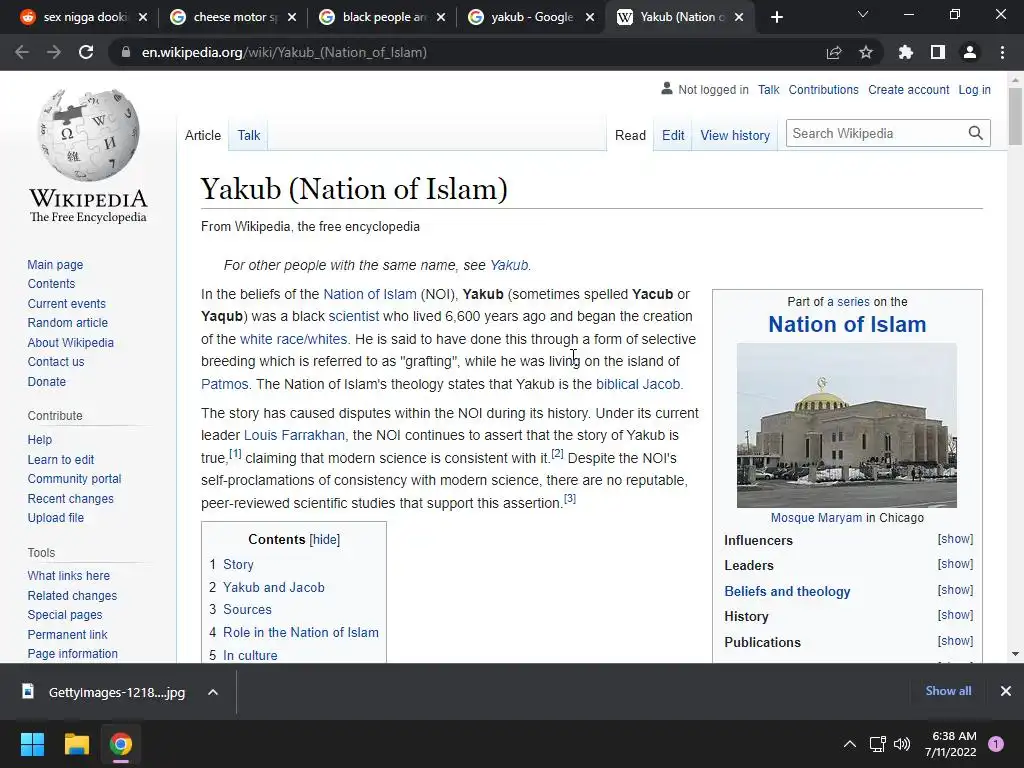Open the tab search chevron

click(x=863, y=14)
